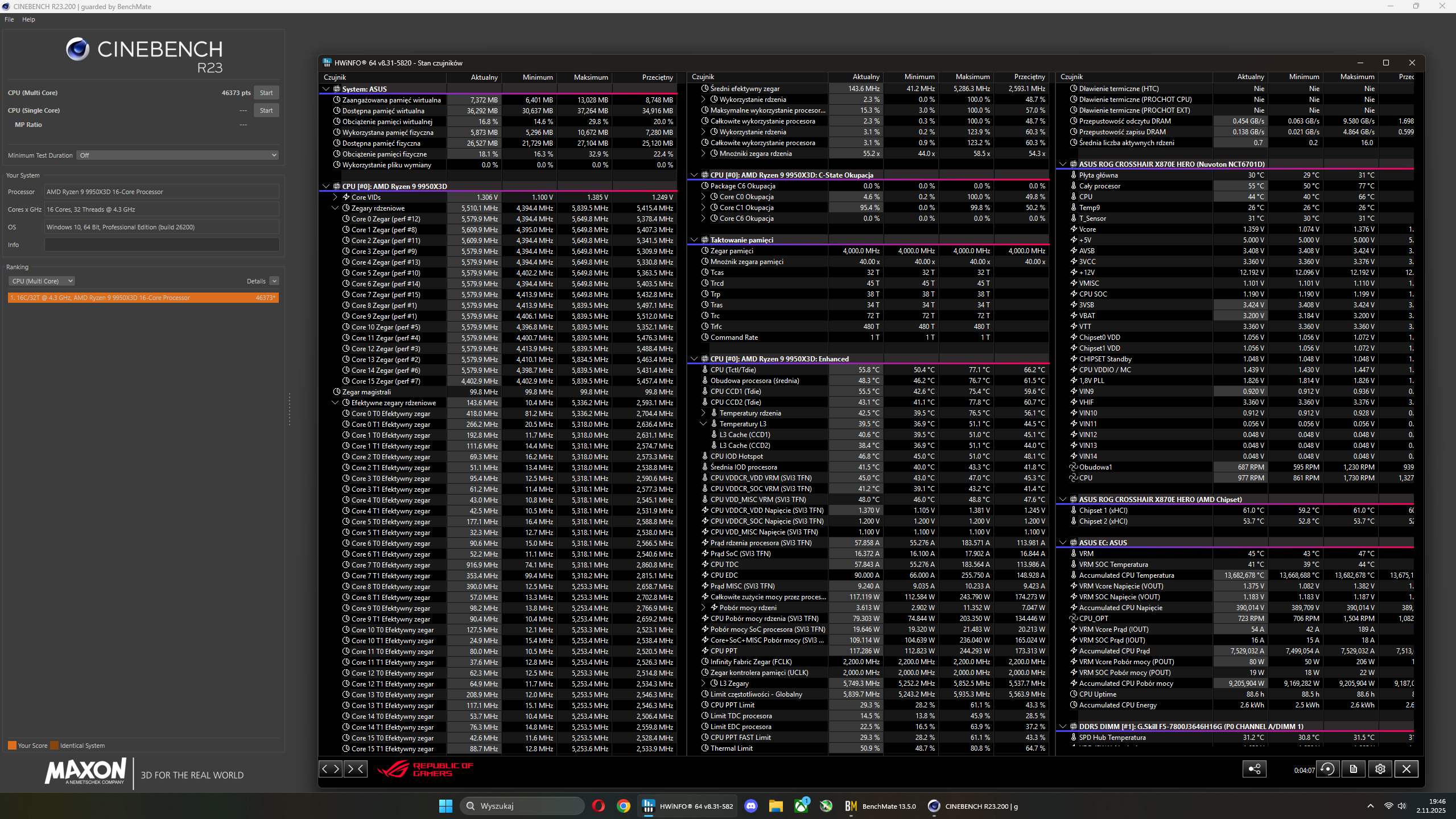1456x819 pixels.
Task: Collapse the Zegary rdzeniowe tree node
Action: [x=335, y=208]
